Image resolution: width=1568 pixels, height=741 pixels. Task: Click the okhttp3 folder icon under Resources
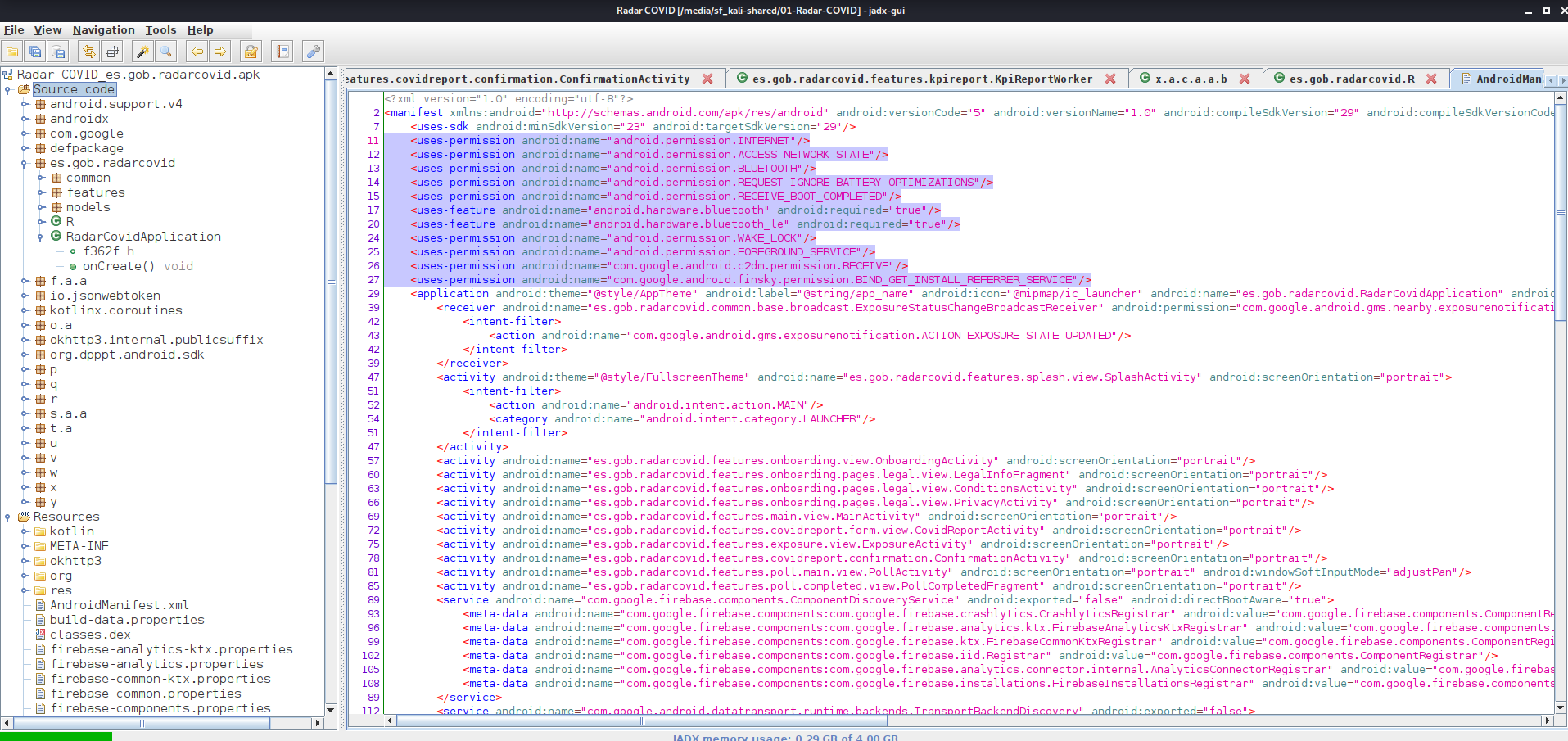tap(40, 561)
